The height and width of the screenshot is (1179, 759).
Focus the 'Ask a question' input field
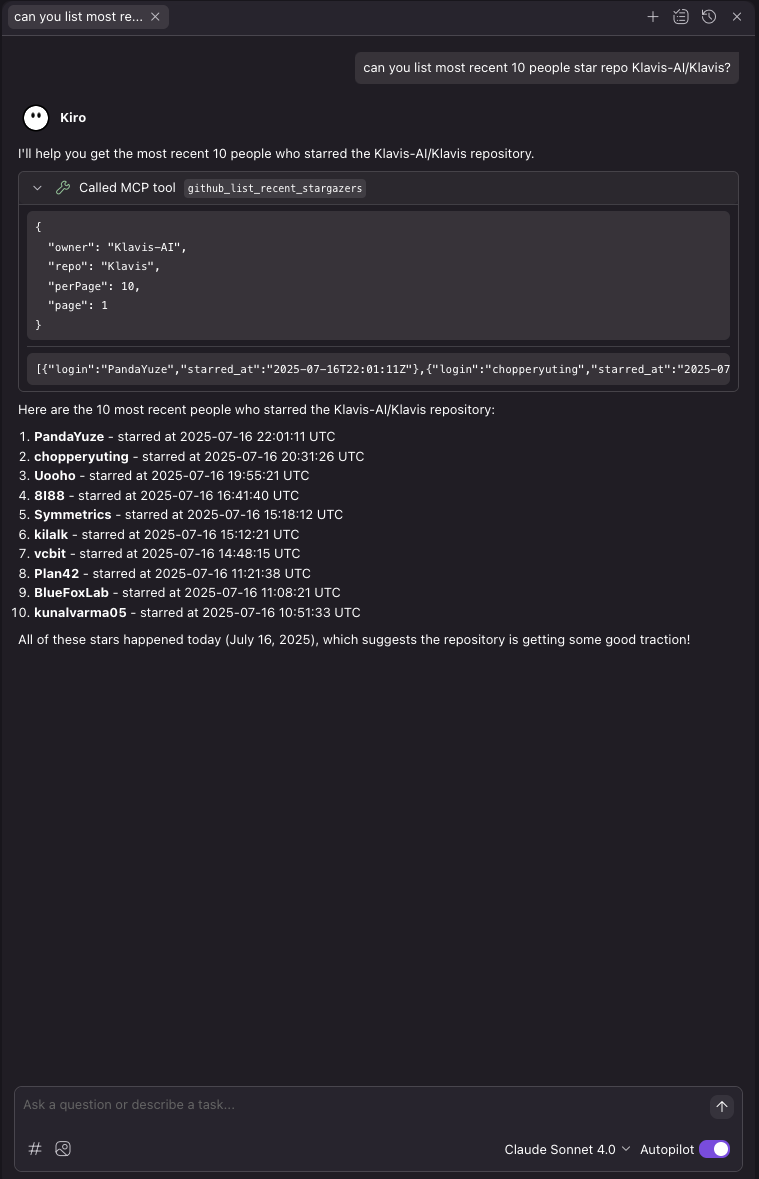point(300,1104)
